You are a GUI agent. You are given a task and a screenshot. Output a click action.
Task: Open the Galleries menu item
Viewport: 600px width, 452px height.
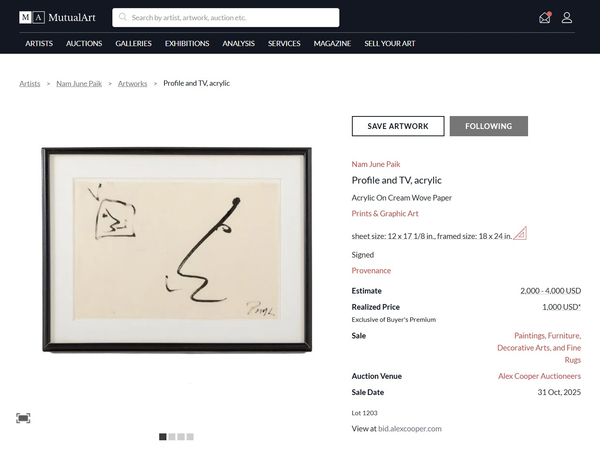(x=133, y=44)
